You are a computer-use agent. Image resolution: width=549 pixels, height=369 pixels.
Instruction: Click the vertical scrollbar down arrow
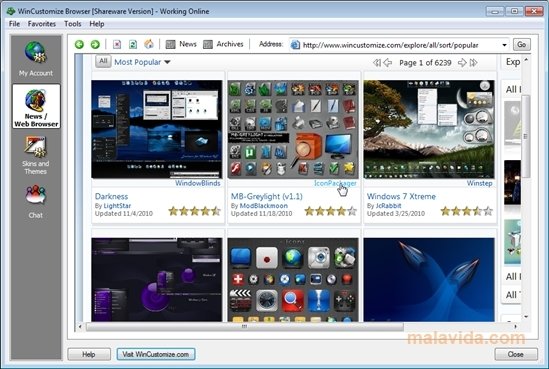pyautogui.click(x=526, y=317)
